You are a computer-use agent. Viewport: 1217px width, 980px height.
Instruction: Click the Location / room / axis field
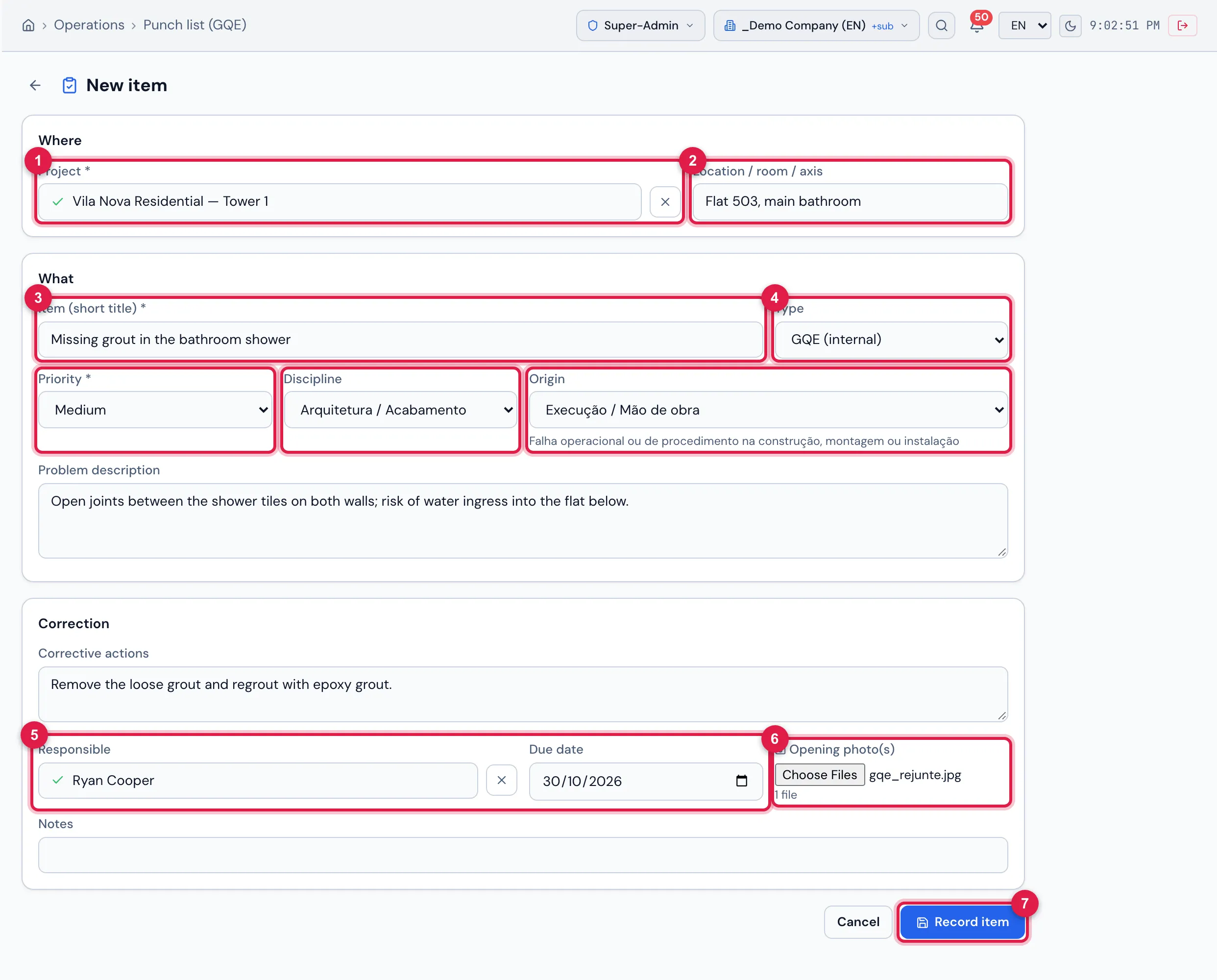click(x=850, y=201)
